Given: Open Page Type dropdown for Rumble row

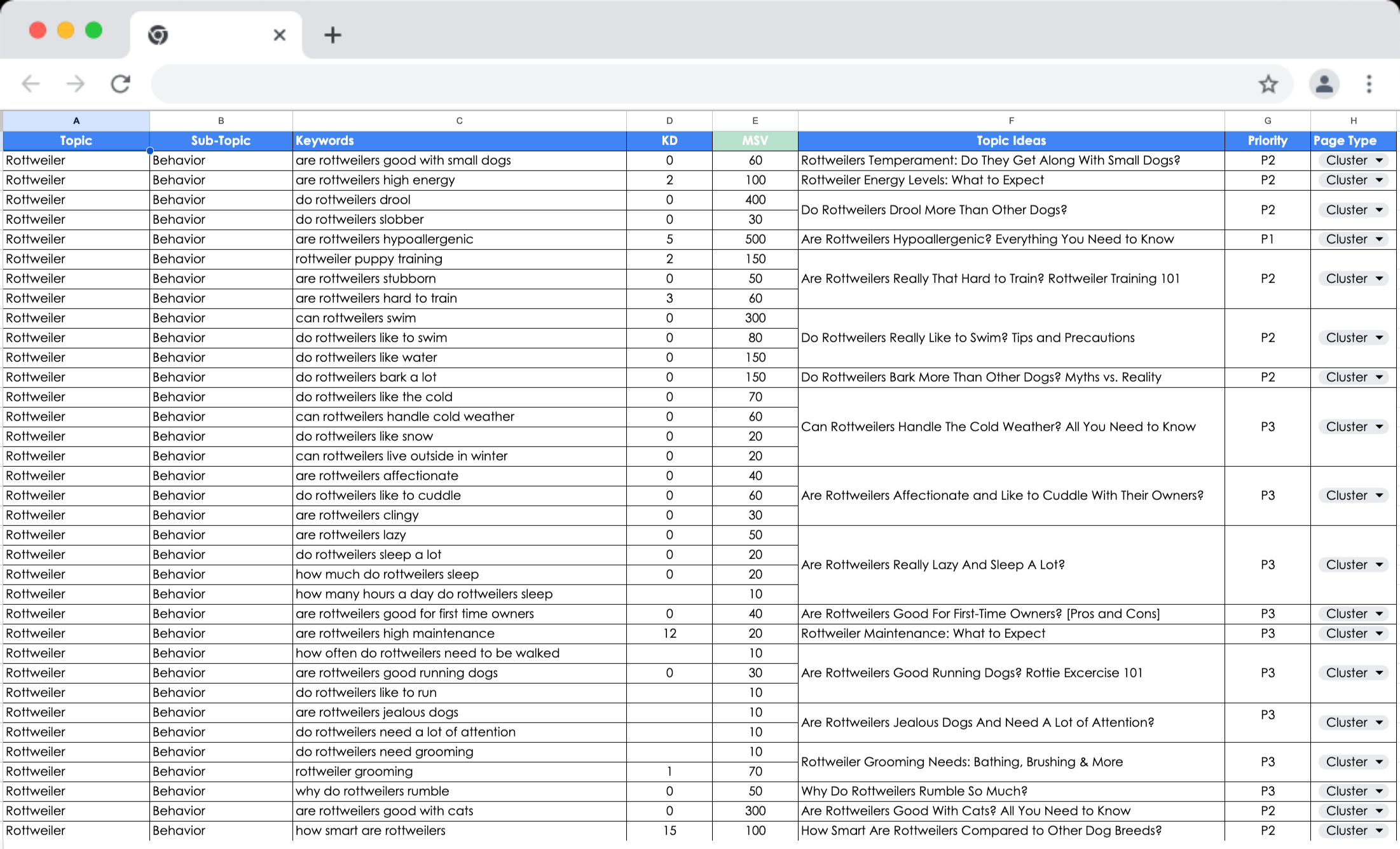Looking at the screenshot, I should (1355, 792).
